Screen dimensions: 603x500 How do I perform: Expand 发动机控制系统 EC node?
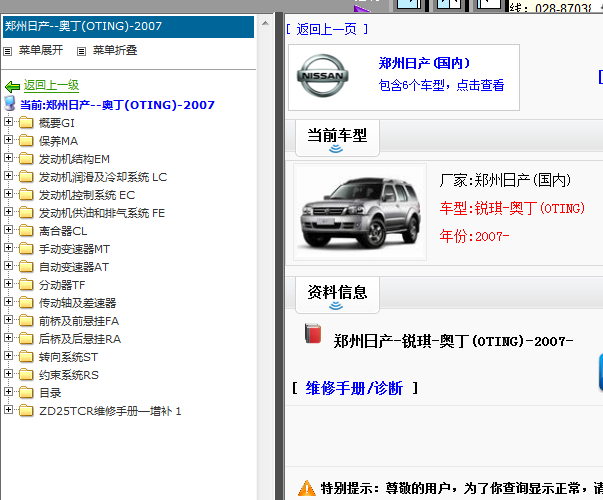(8, 194)
